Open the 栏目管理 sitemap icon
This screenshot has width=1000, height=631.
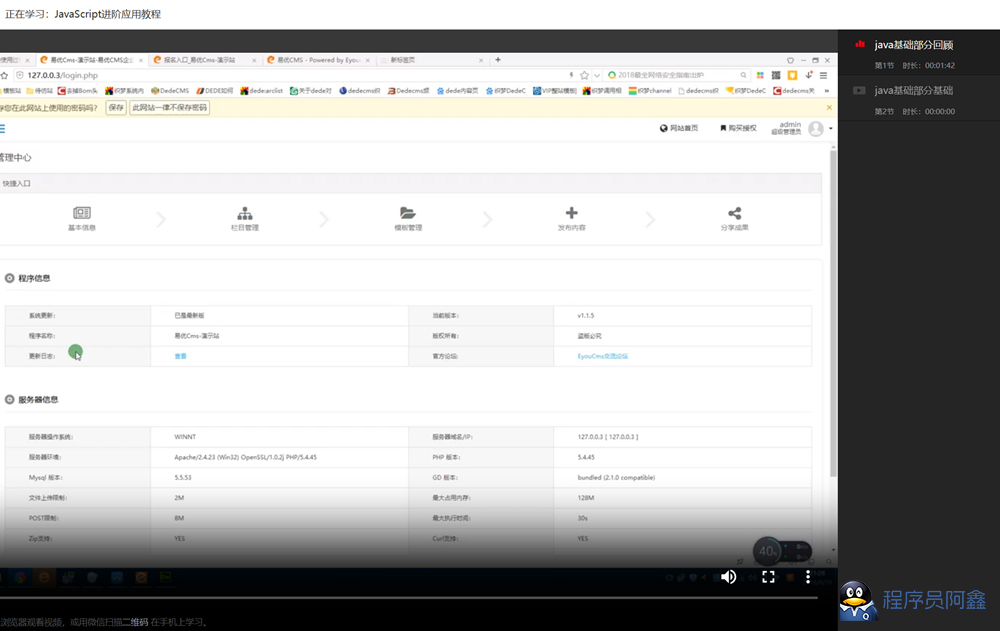pos(245,213)
